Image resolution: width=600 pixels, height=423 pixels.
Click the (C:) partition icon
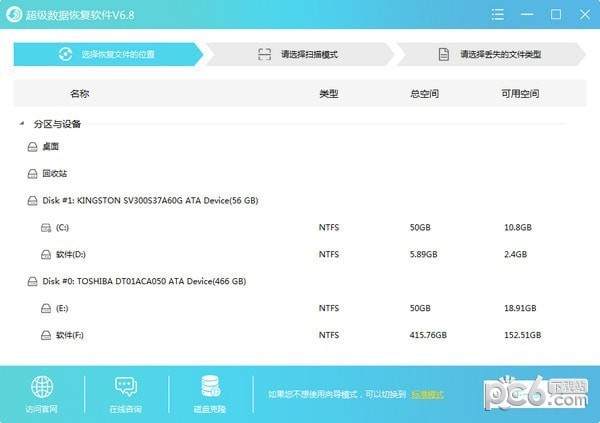tap(46, 228)
